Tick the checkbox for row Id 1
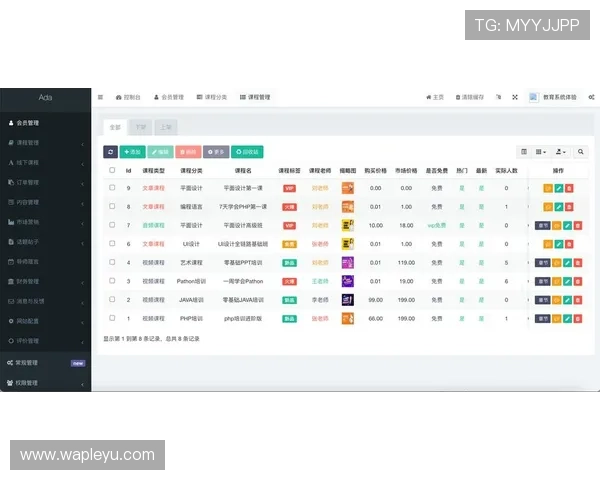Screen dimensions: 600x480 [112, 318]
